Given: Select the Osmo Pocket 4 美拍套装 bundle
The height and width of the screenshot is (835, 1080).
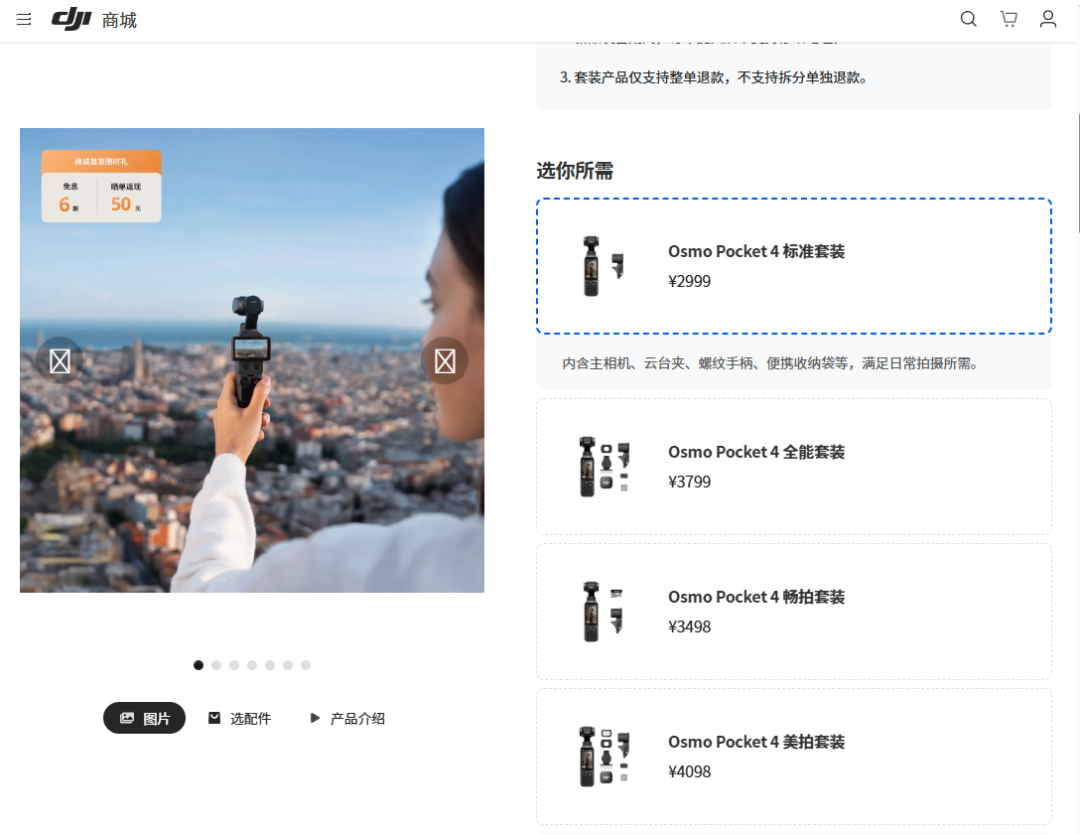Looking at the screenshot, I should click(793, 756).
